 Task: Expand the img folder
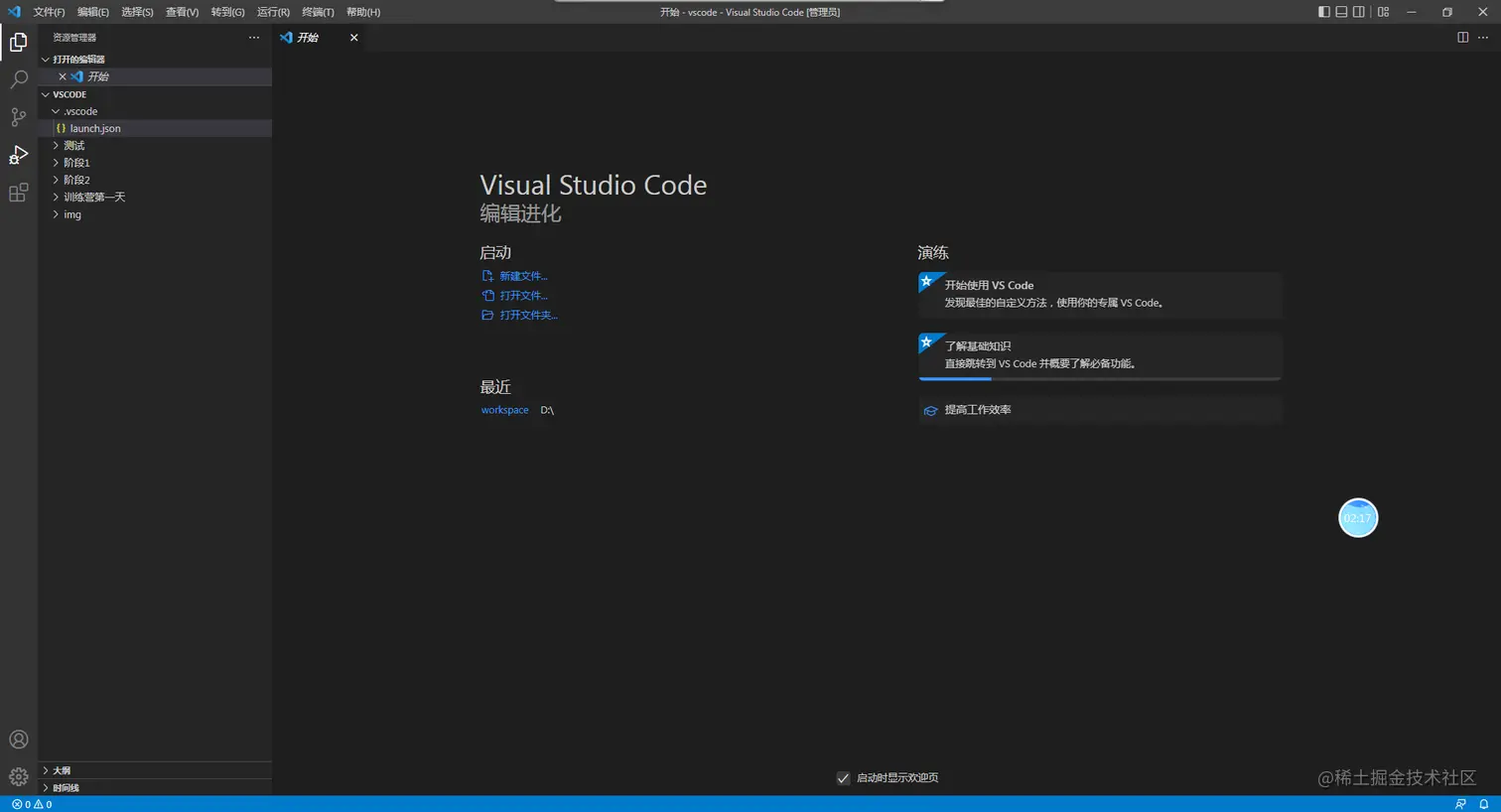point(56,214)
